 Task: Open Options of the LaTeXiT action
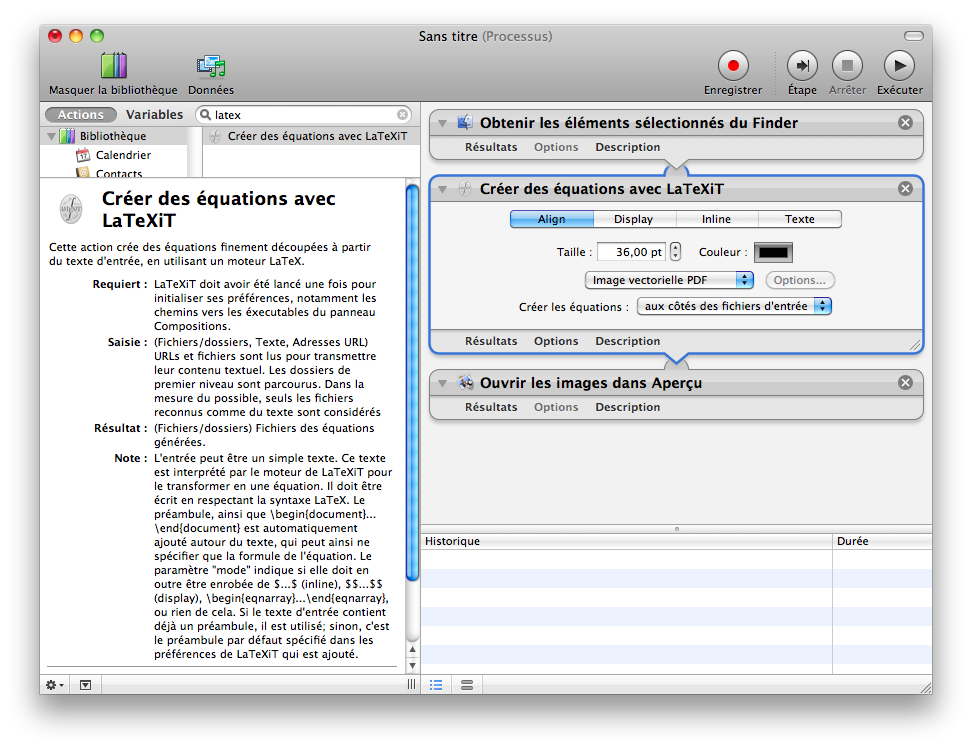[556, 341]
